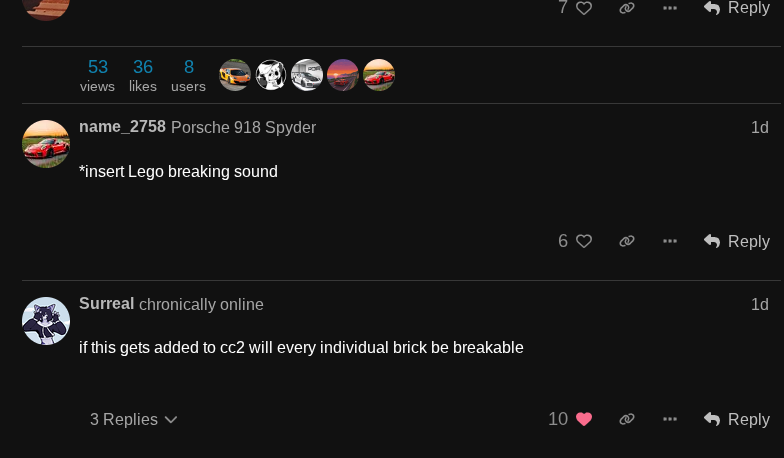The width and height of the screenshot is (784, 458).
Task: Copy link to Surreal's post
Action: click(627, 419)
